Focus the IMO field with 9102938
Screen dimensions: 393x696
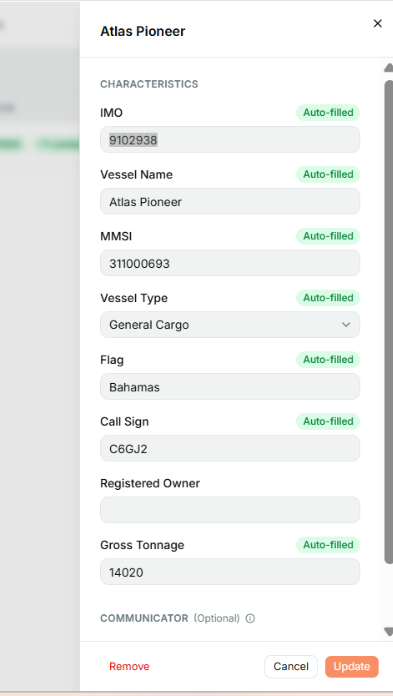(230, 140)
